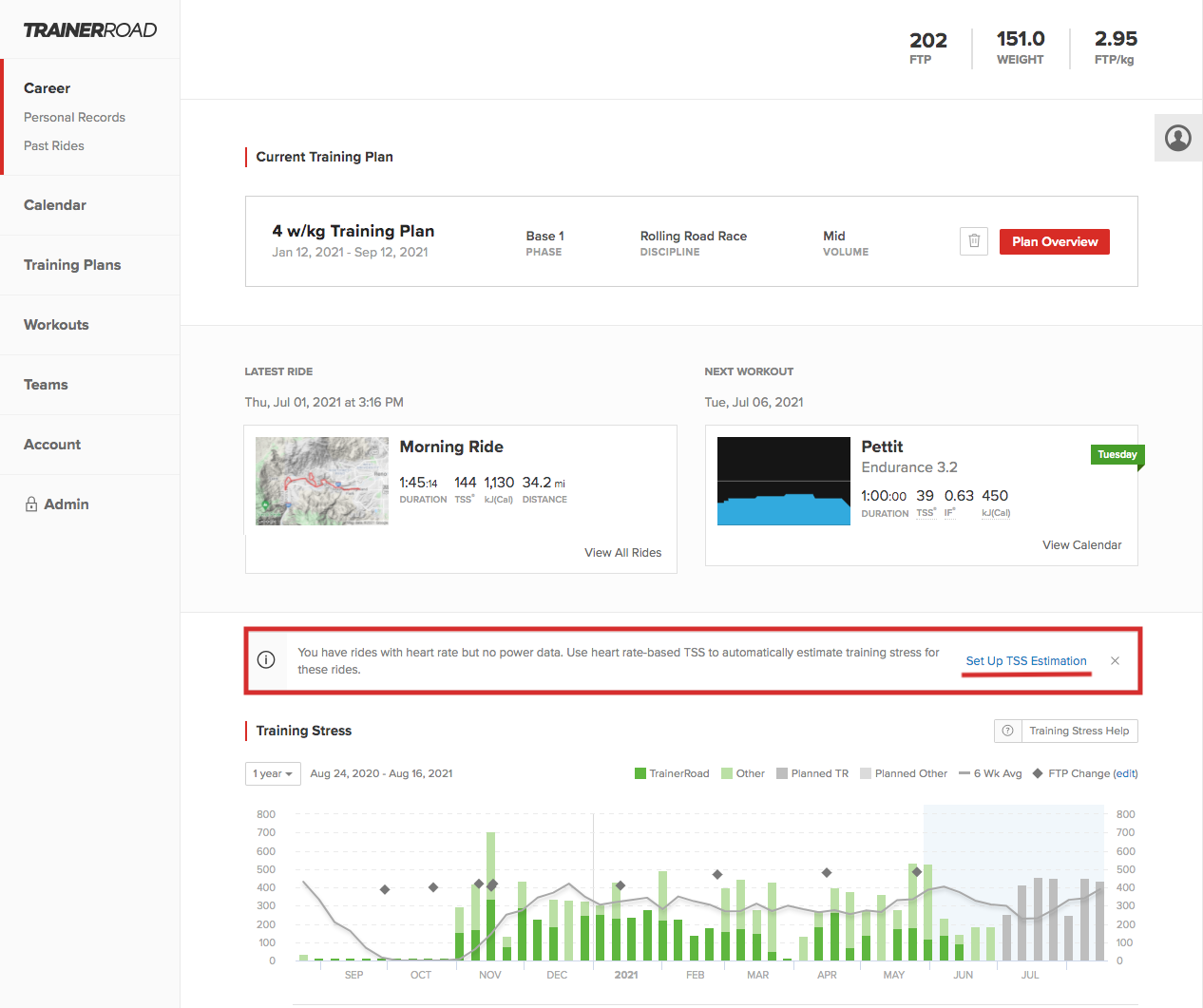Image resolution: width=1203 pixels, height=1008 pixels.
Task: Click the Training Stress Help button
Action: [1066, 731]
